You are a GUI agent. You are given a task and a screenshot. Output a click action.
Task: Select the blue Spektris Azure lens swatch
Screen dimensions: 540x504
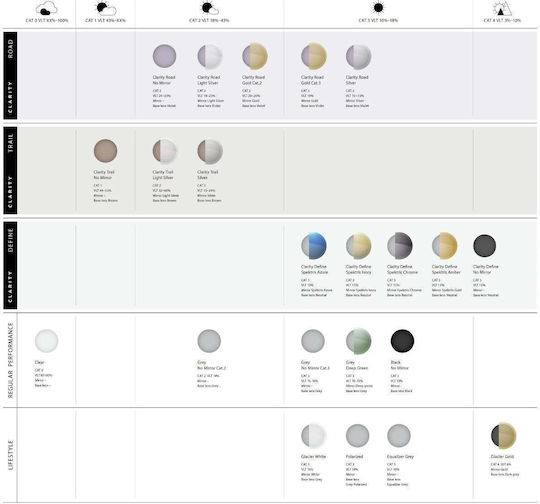tap(314, 246)
